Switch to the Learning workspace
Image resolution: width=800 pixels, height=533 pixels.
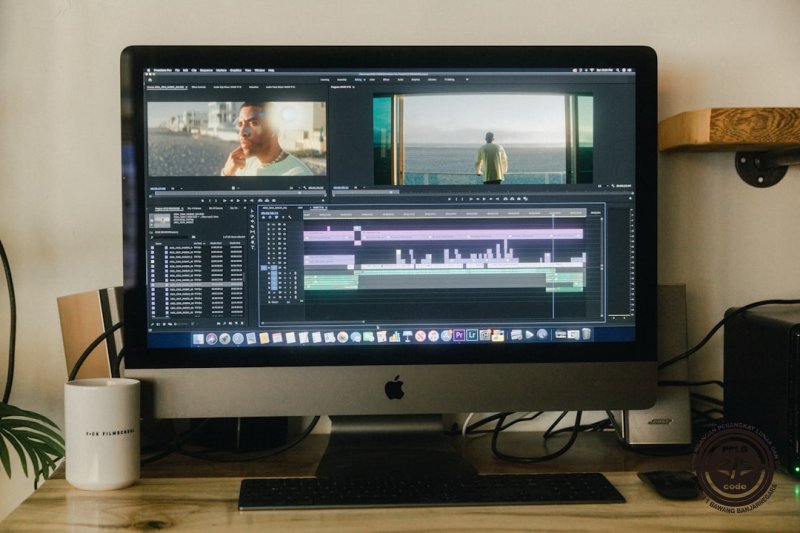324,80
